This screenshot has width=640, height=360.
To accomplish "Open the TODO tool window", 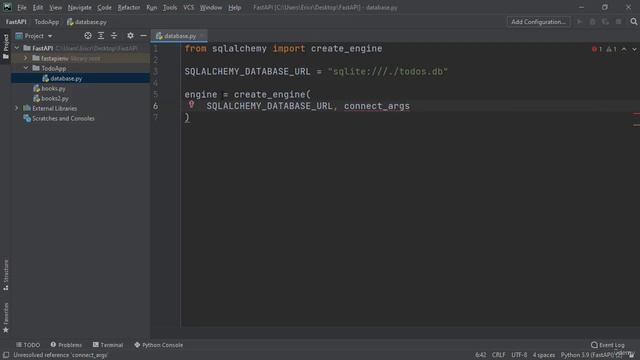I will click(x=28, y=345).
